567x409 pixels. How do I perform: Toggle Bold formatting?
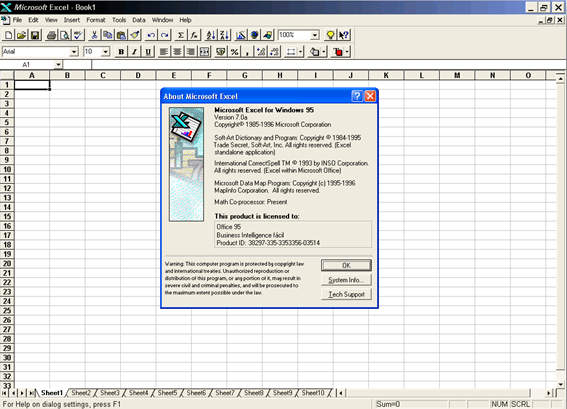(121, 52)
